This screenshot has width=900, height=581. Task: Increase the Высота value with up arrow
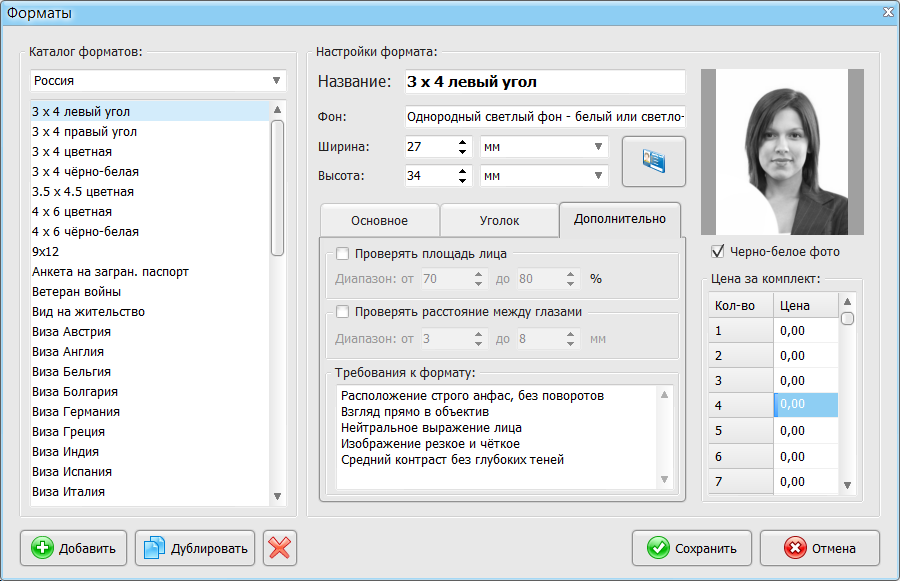click(x=462, y=171)
